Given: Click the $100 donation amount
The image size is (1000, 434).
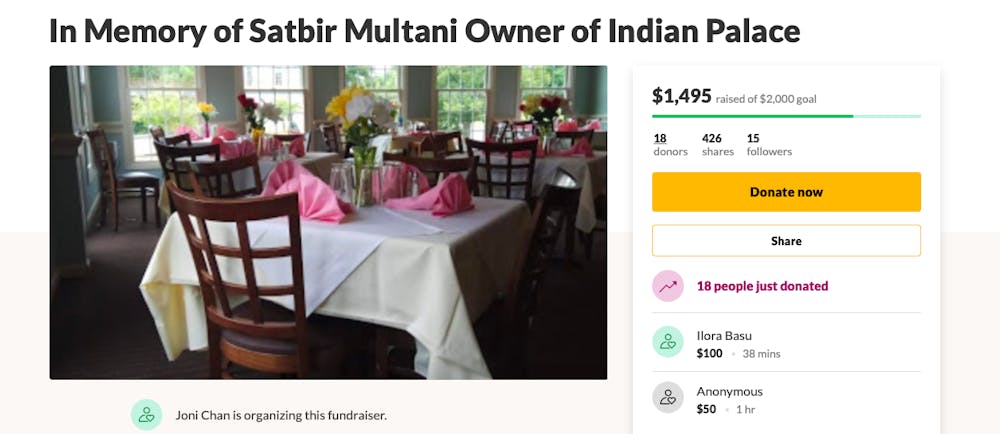Looking at the screenshot, I should [709, 353].
